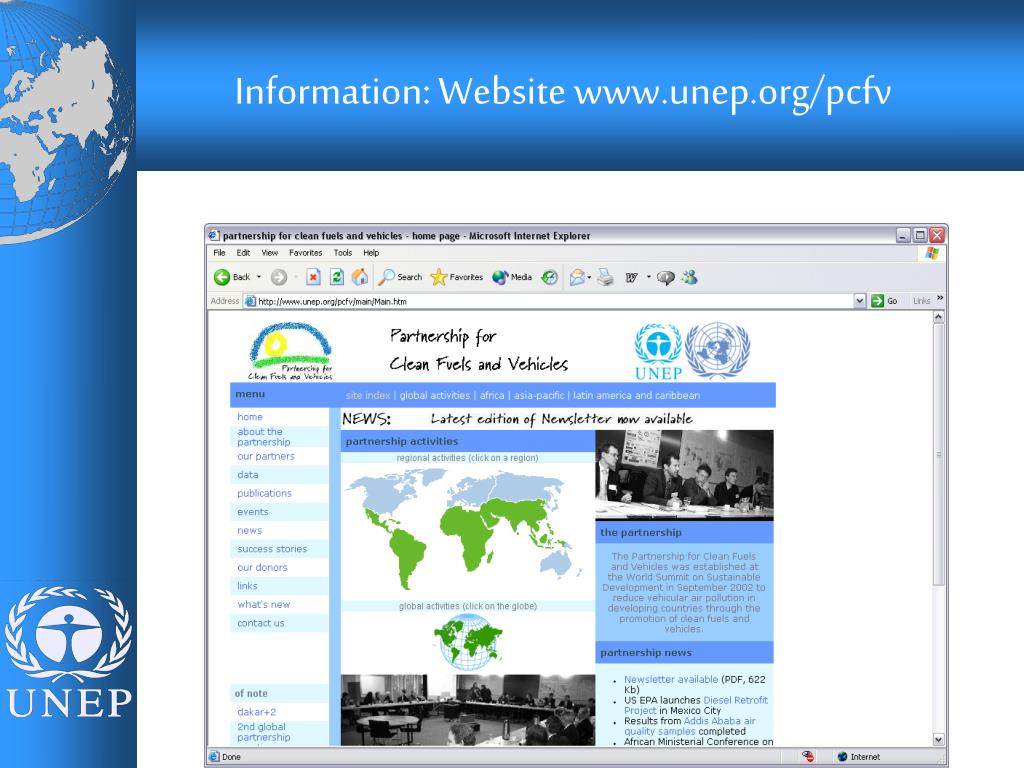Open the africa link in the top bar
Image resolution: width=1024 pixels, height=768 pixels.
click(x=492, y=395)
